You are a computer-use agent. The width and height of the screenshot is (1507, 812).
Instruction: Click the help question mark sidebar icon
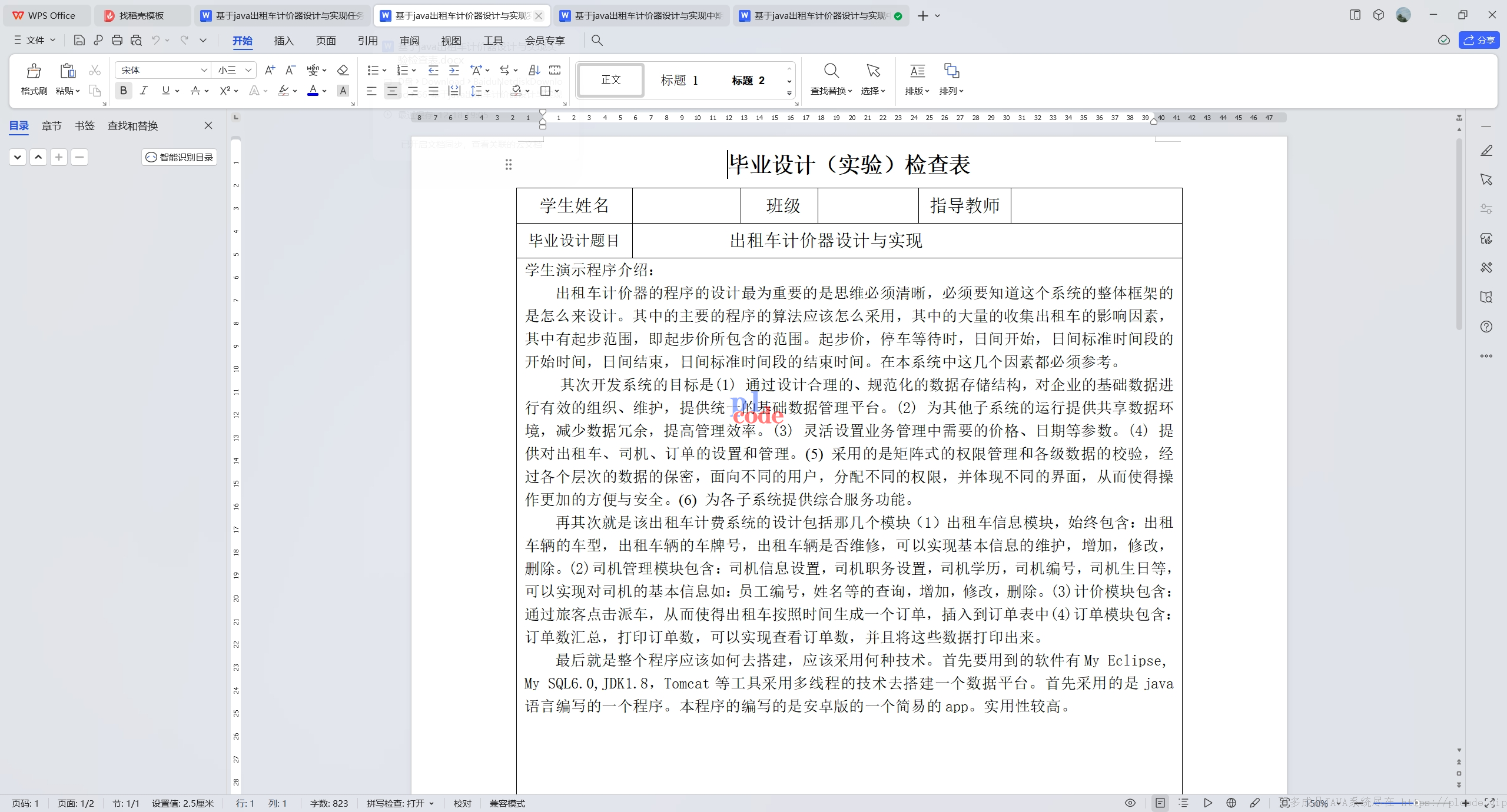coord(1486,327)
